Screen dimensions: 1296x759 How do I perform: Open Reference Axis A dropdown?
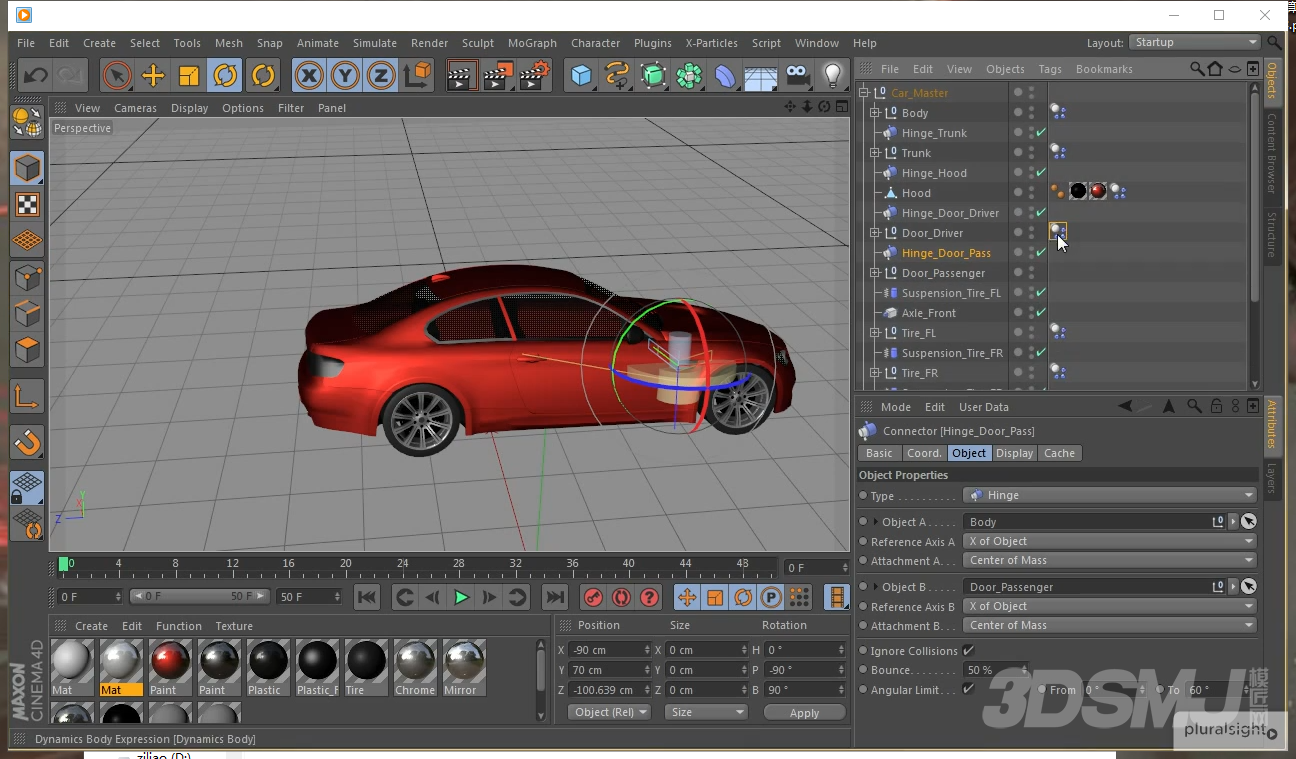tap(1110, 541)
